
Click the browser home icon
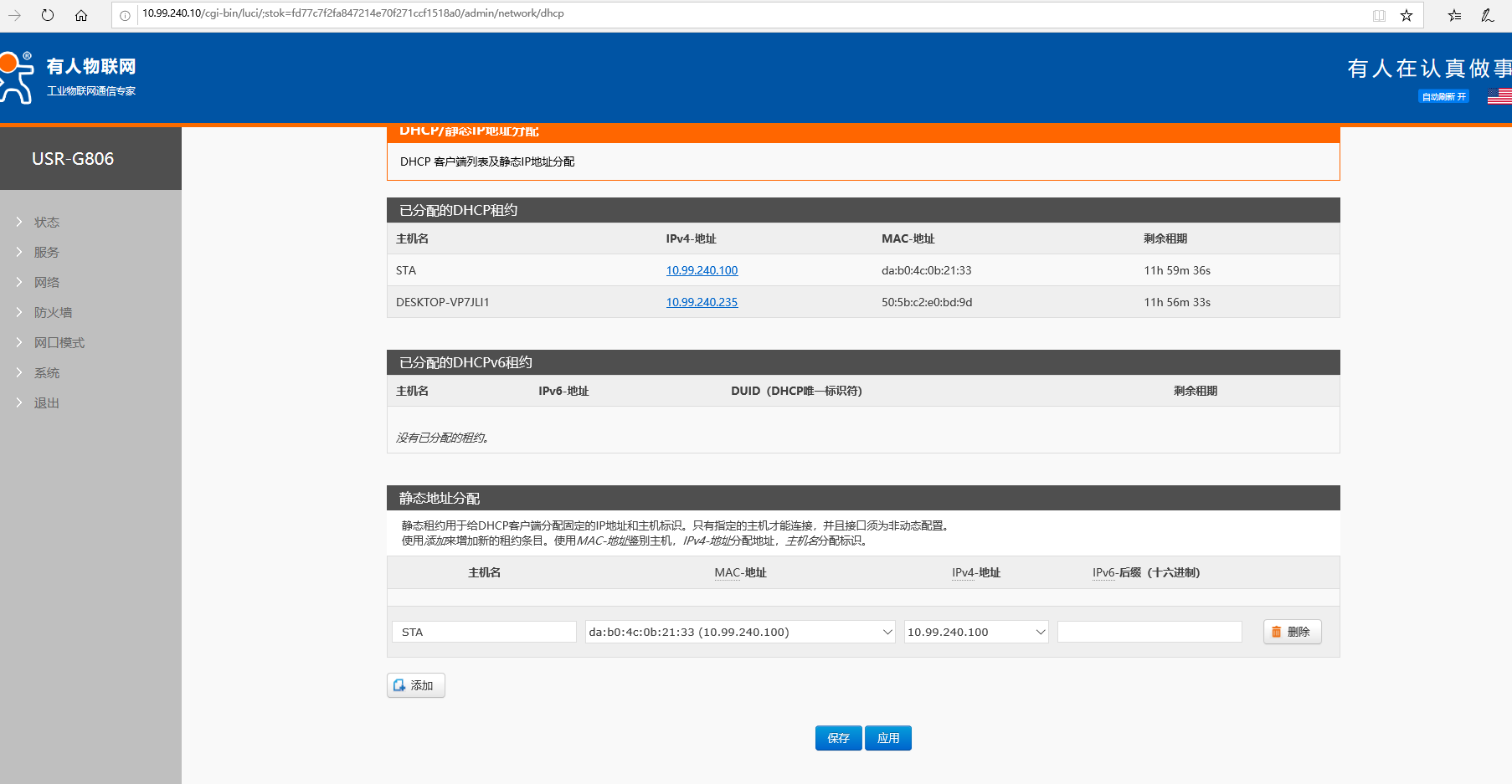pyautogui.click(x=81, y=15)
